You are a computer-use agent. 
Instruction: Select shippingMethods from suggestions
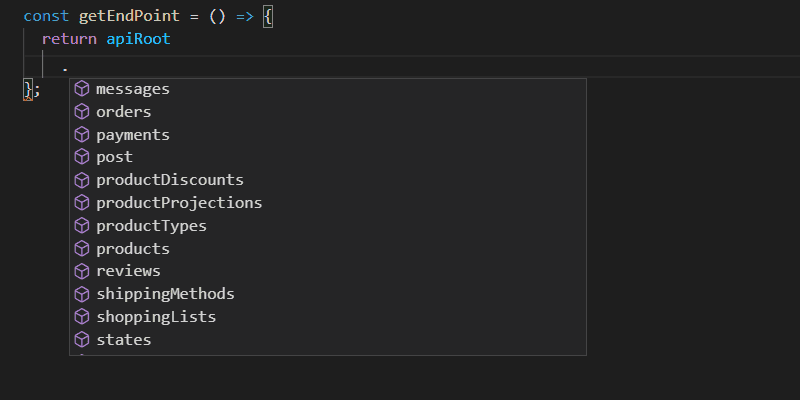(165, 294)
